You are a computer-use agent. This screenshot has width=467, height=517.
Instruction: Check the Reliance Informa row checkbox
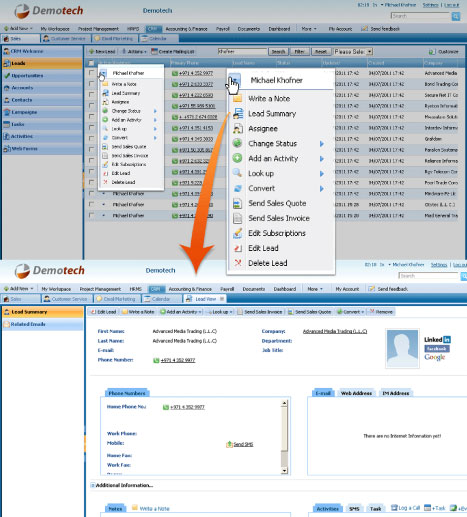[91, 160]
